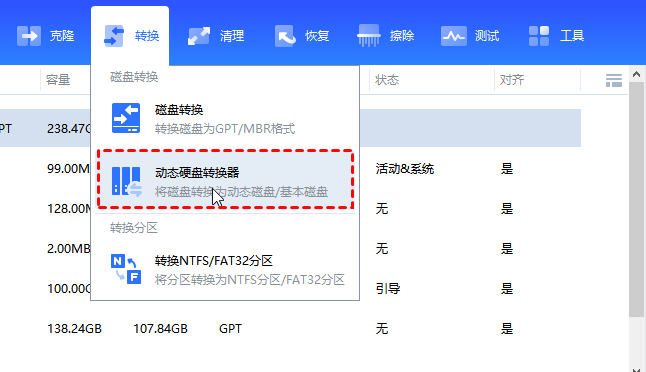Select the 238.47 capacity disk row
The width and height of the screenshot is (646, 372).
pyautogui.click(x=290, y=128)
